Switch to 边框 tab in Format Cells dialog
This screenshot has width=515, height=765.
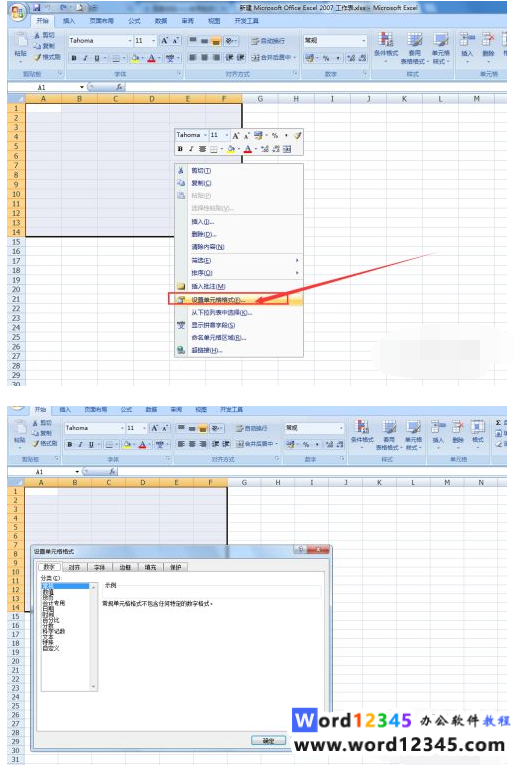click(x=125, y=567)
